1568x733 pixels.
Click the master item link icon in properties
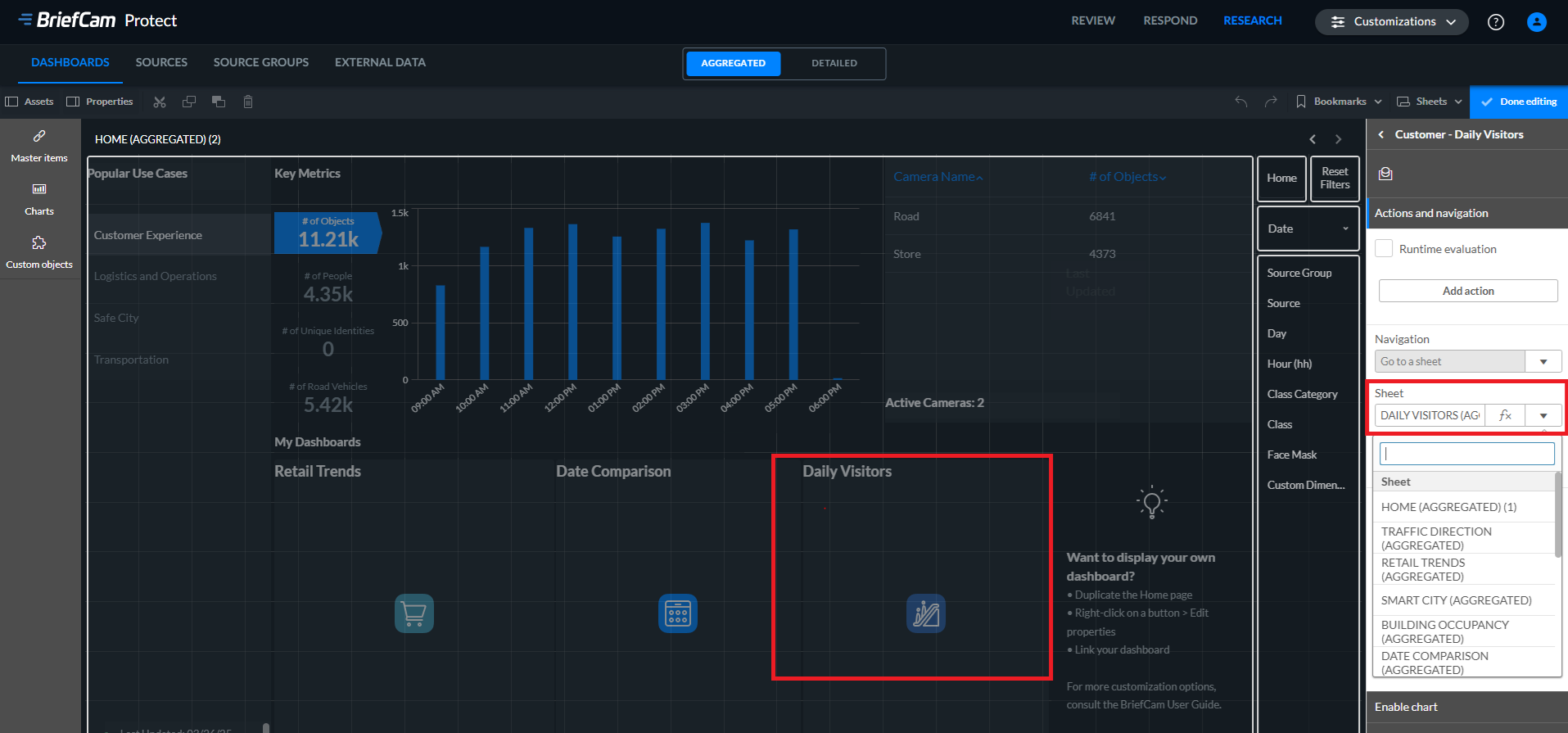coord(1385,174)
